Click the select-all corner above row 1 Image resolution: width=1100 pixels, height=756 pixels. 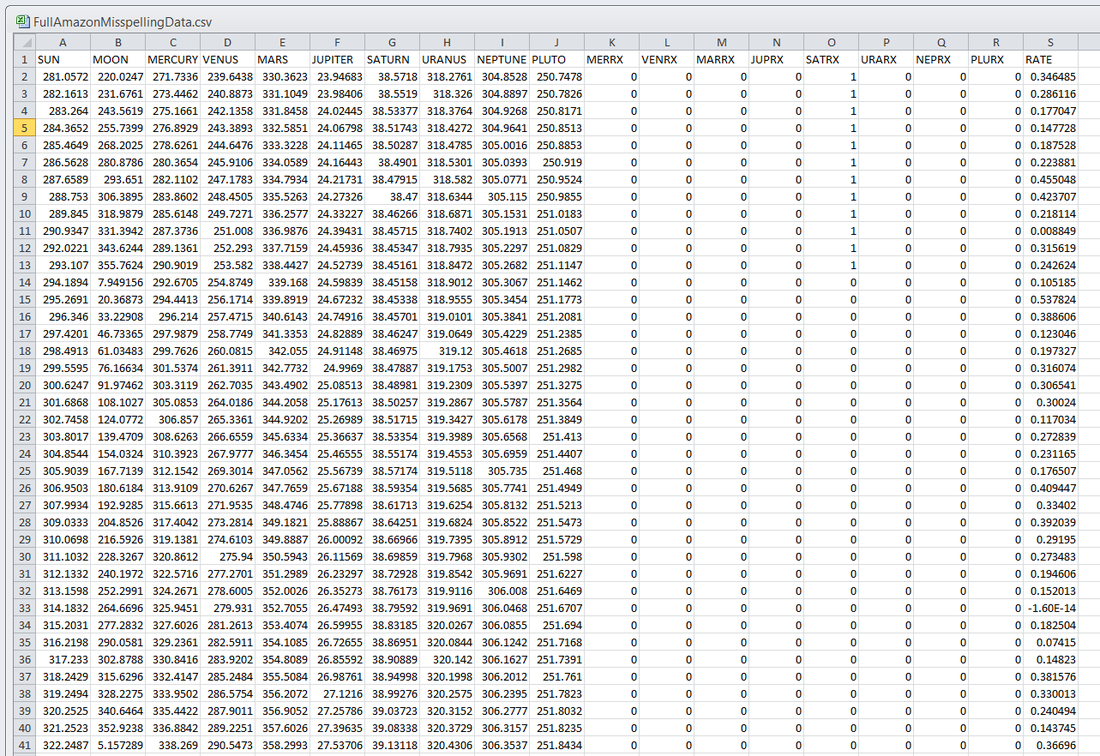tap(24, 42)
